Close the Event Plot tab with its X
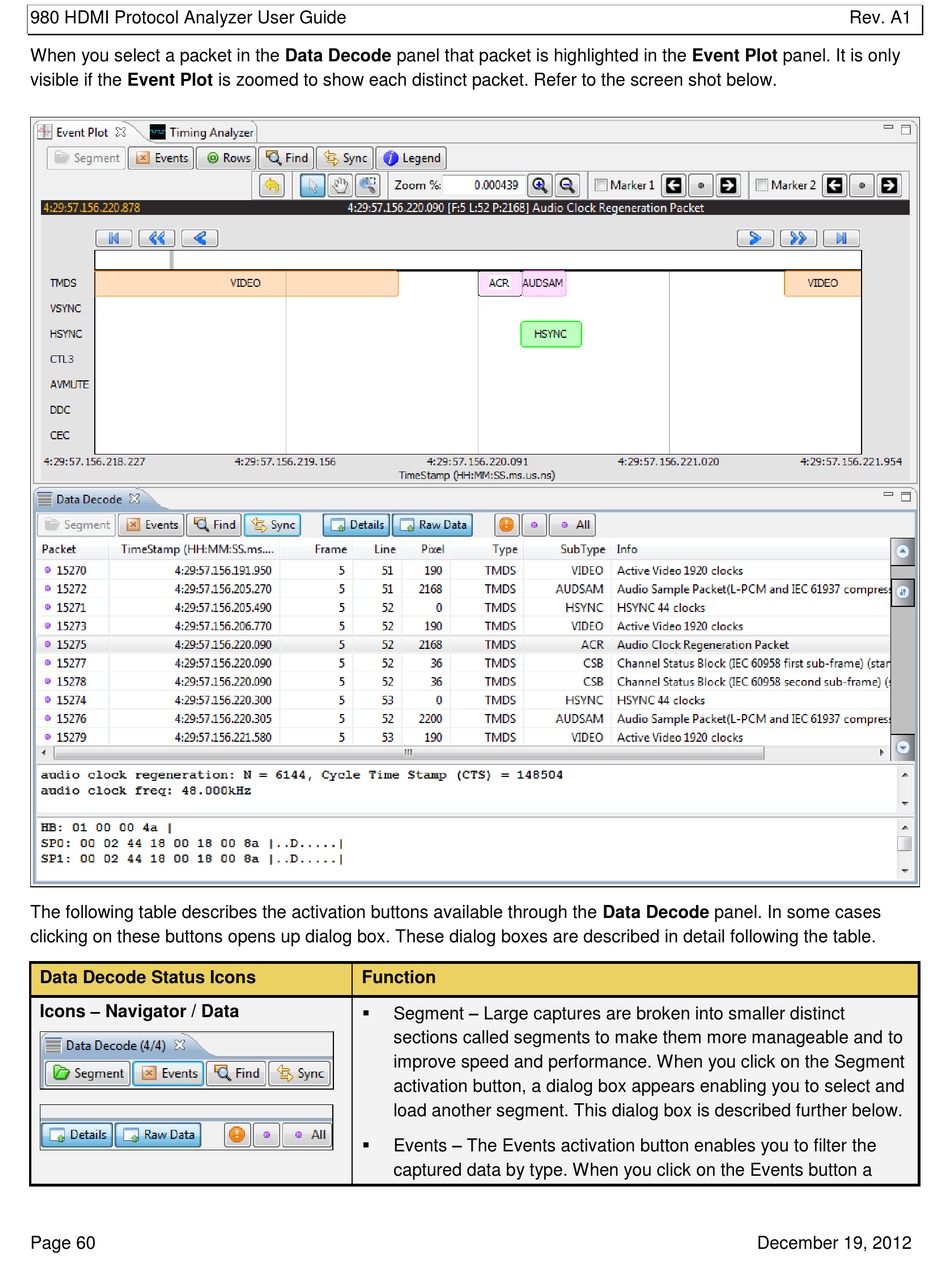 click(120, 132)
